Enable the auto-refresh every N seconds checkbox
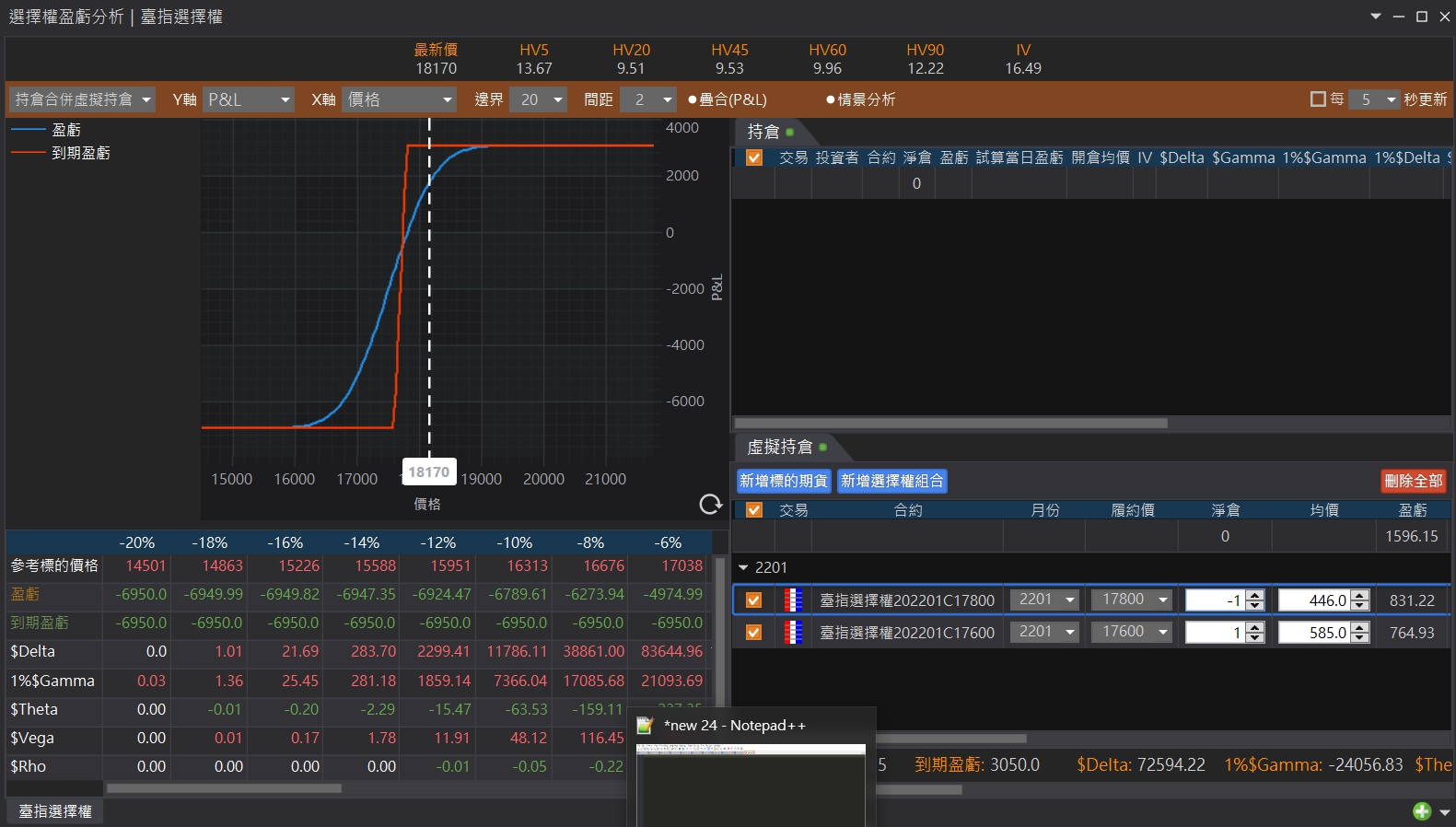Screen dimensions: 1456x827 click(1318, 99)
